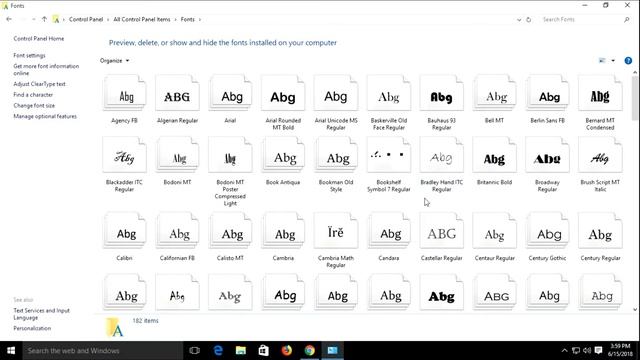Select the Arial font family icon

(x=230, y=93)
